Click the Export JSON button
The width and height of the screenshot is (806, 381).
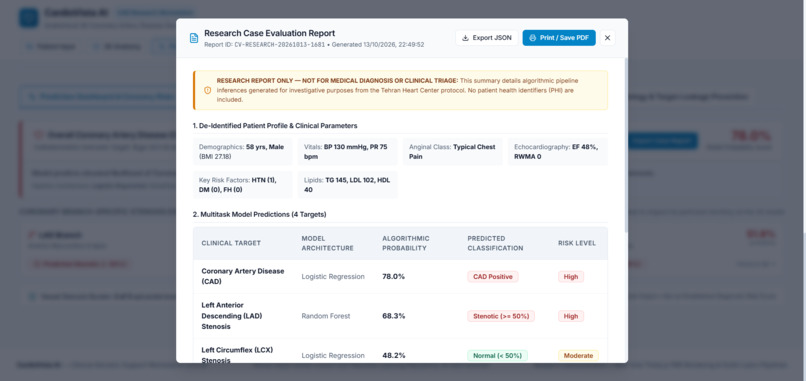tap(486, 38)
